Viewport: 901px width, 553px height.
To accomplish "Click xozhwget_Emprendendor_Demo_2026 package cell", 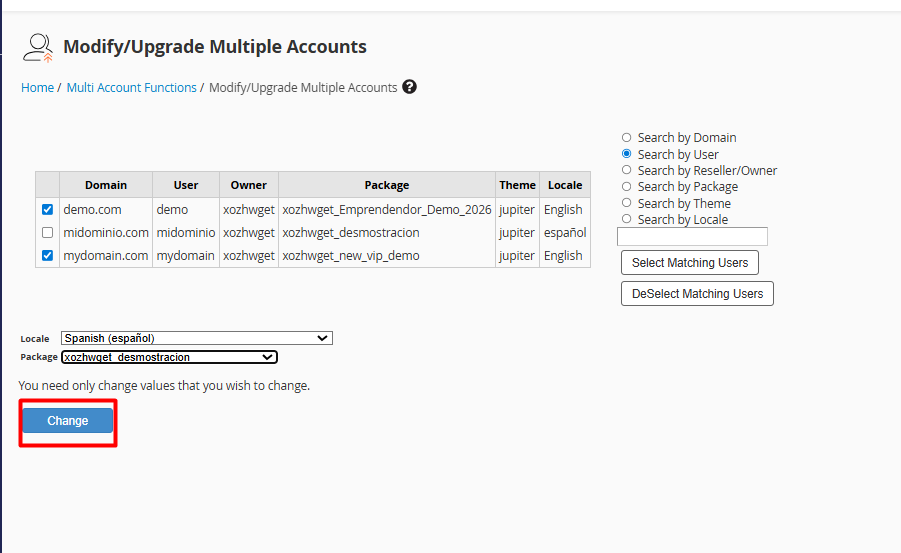I will click(387, 210).
